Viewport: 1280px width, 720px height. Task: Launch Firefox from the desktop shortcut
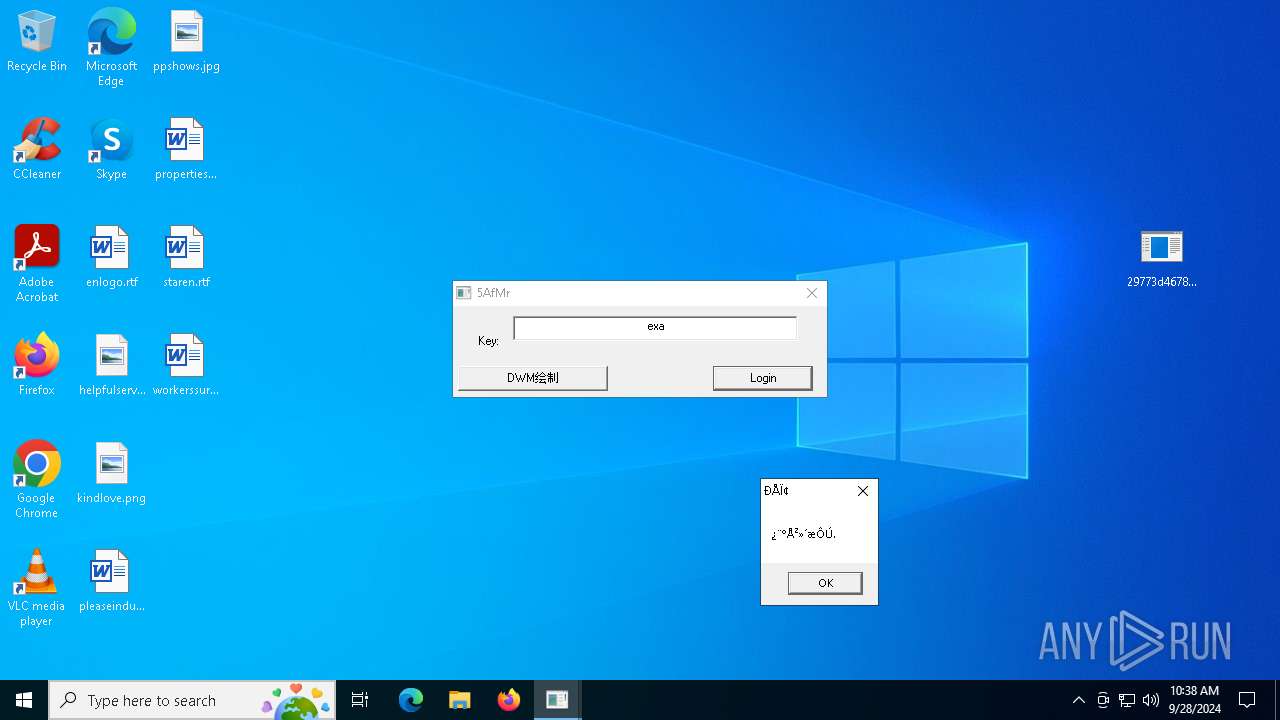pyautogui.click(x=37, y=366)
